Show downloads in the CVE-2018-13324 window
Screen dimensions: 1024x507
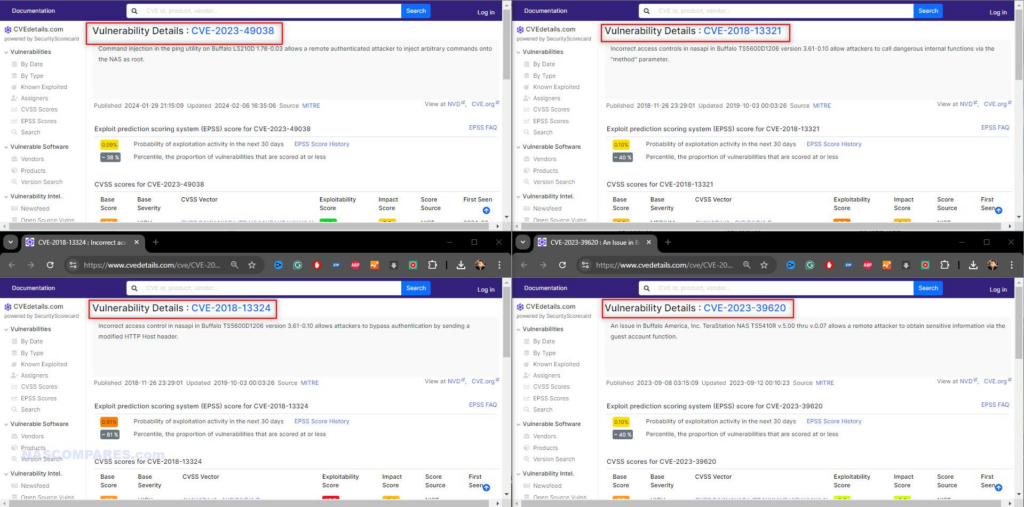pyautogui.click(x=461, y=265)
